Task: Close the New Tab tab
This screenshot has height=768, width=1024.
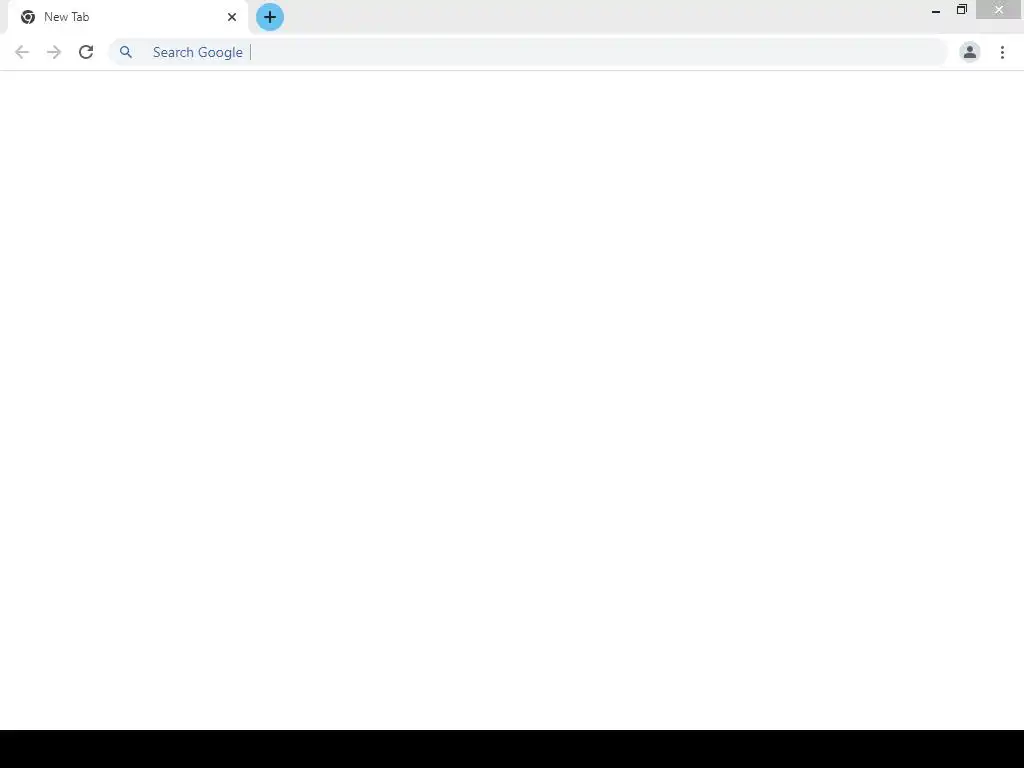Action: (232, 17)
